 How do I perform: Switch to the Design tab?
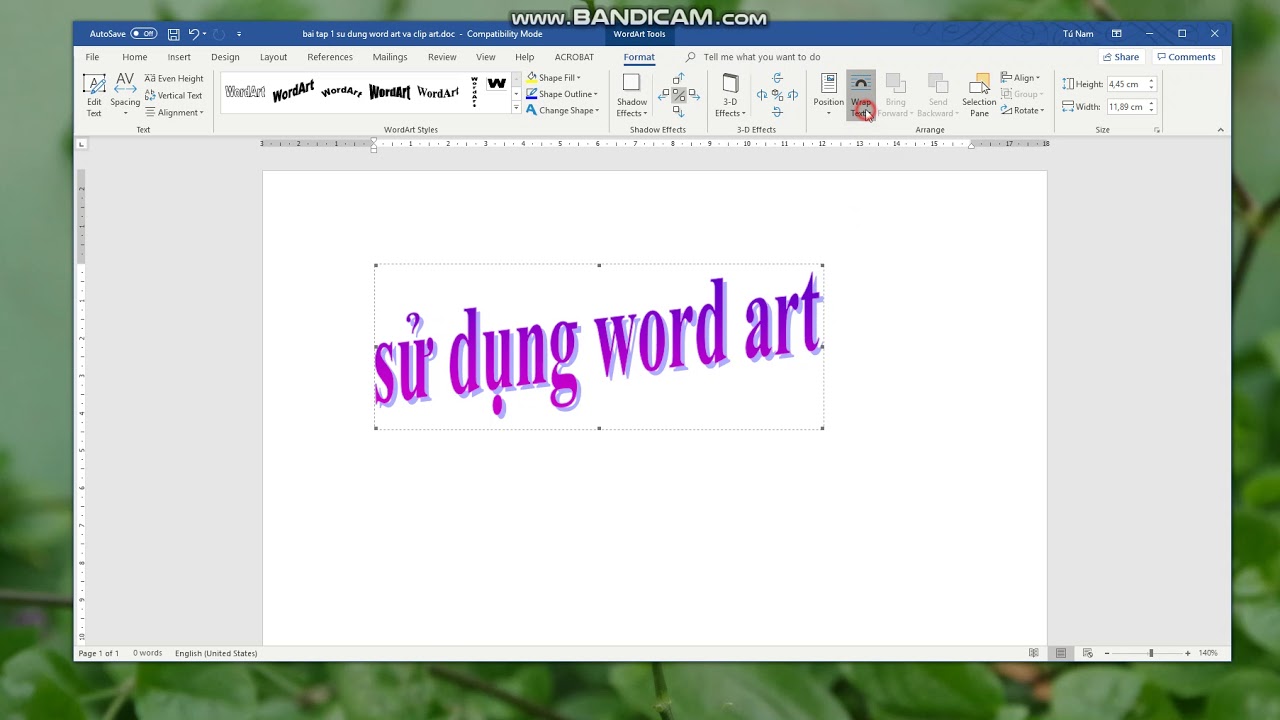pos(225,57)
